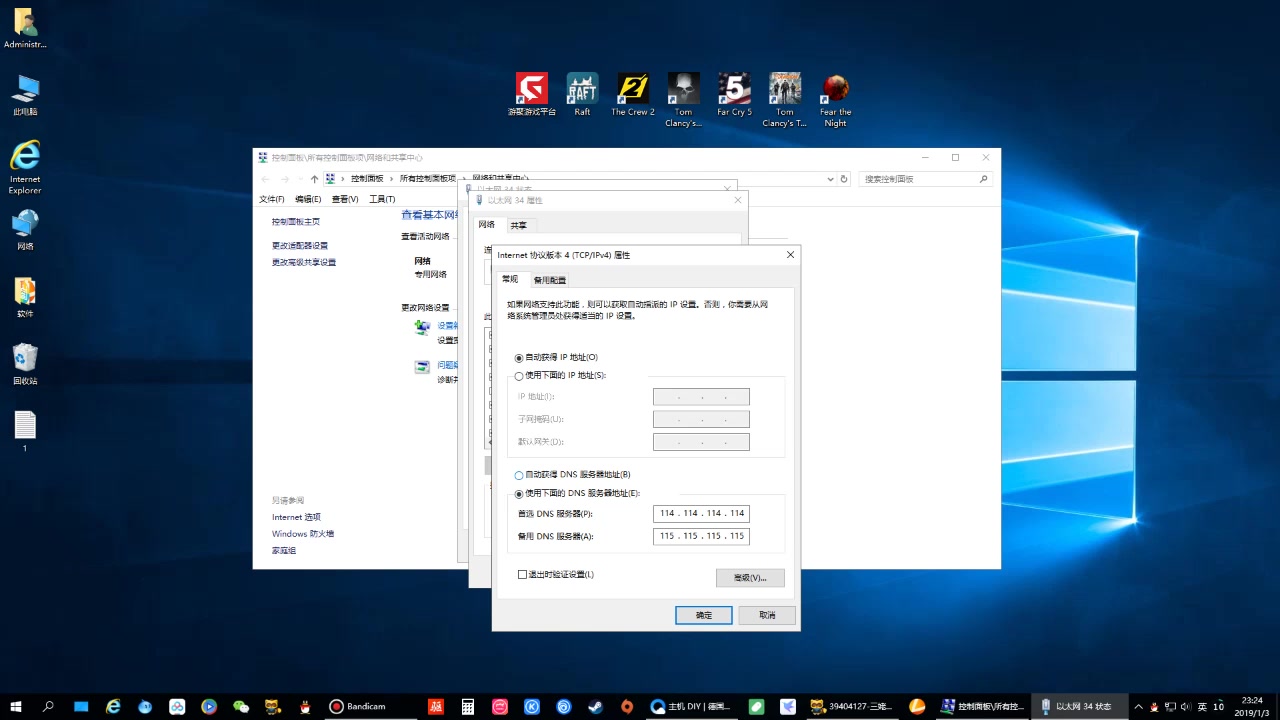Select 自动获得 IP 地址 radio button
The width and height of the screenshot is (1280, 720).
(x=519, y=357)
